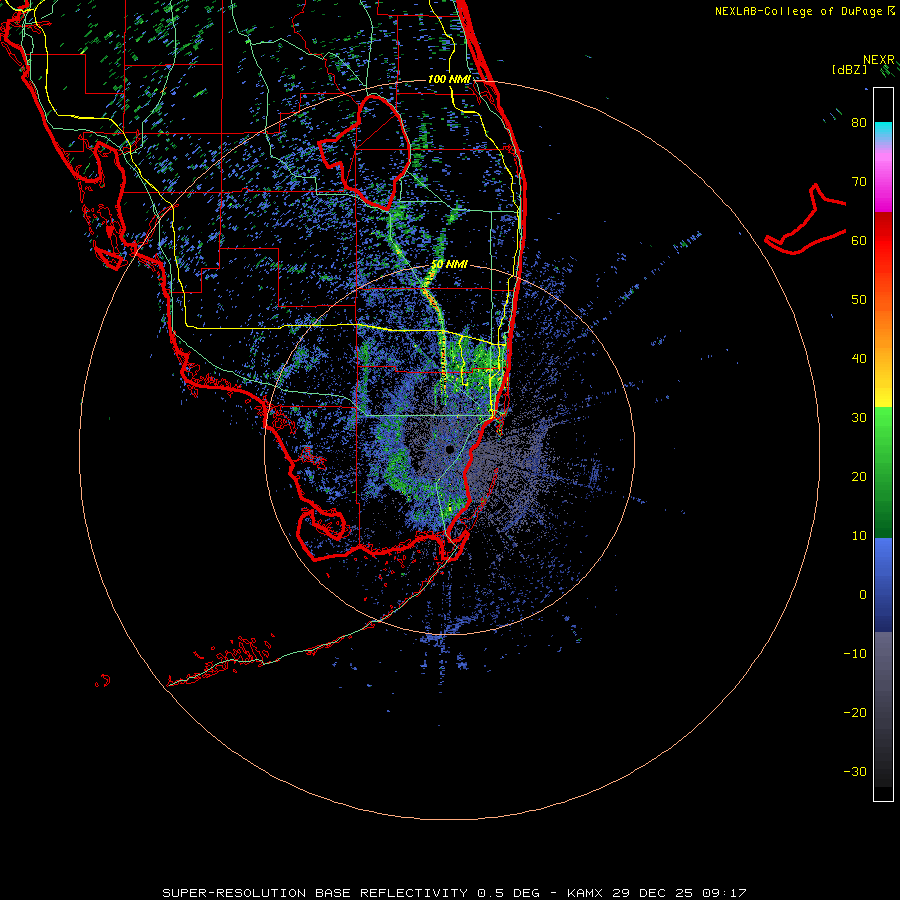This screenshot has height=900, width=900.
Task: Click the -30 value on color scale
Action: [x=855, y=772]
